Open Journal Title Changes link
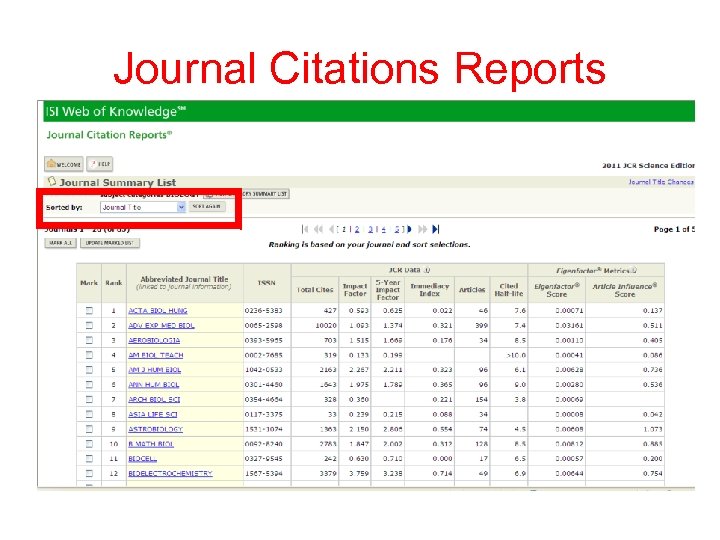Screen dimensions: 720x540 tap(661, 182)
